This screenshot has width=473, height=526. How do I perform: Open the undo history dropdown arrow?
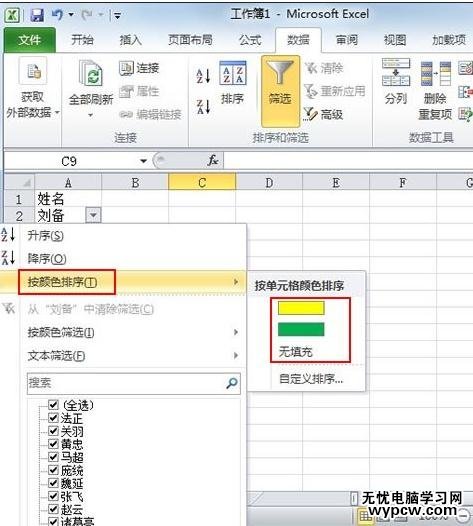pyautogui.click(x=71, y=15)
